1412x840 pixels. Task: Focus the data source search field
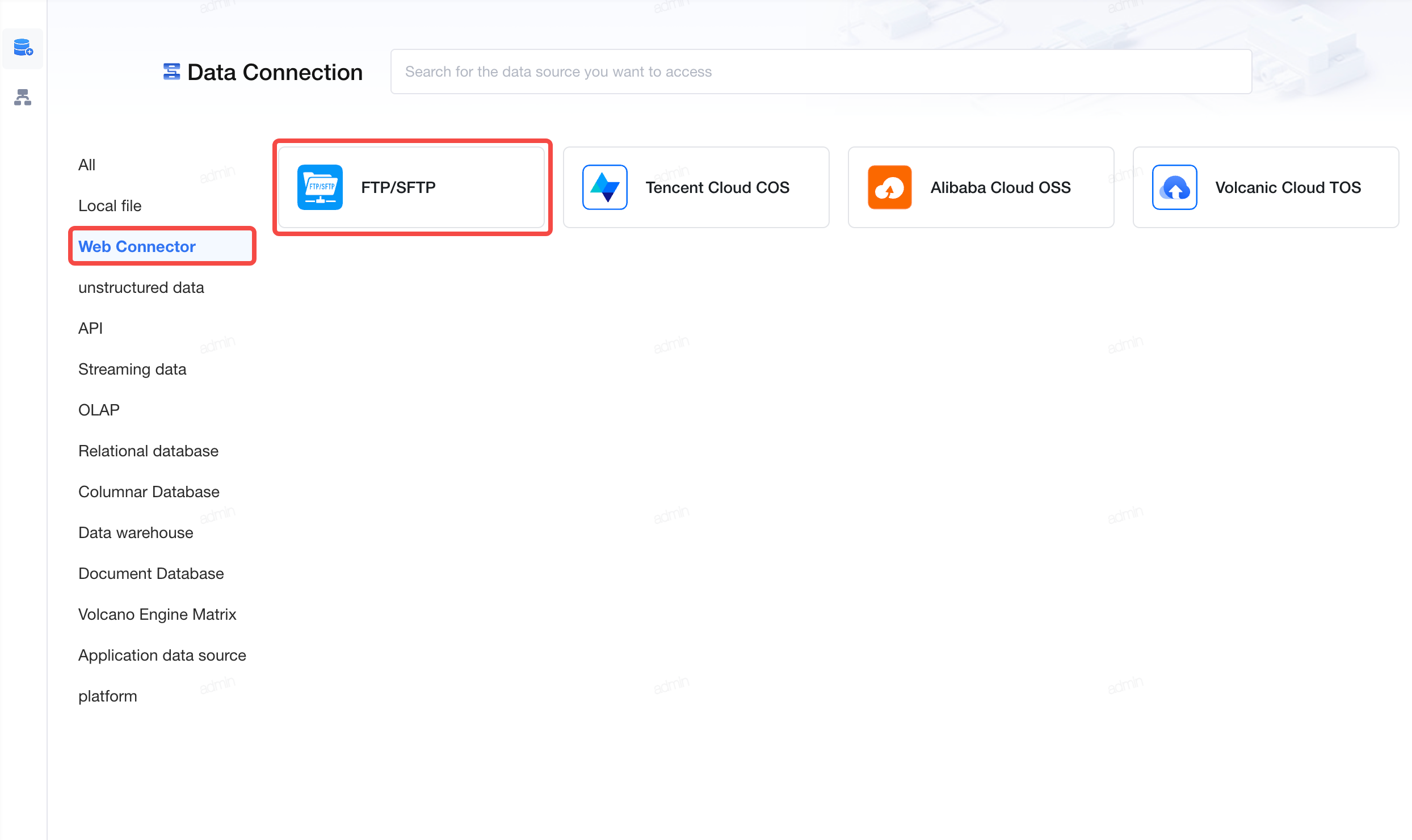tap(821, 72)
